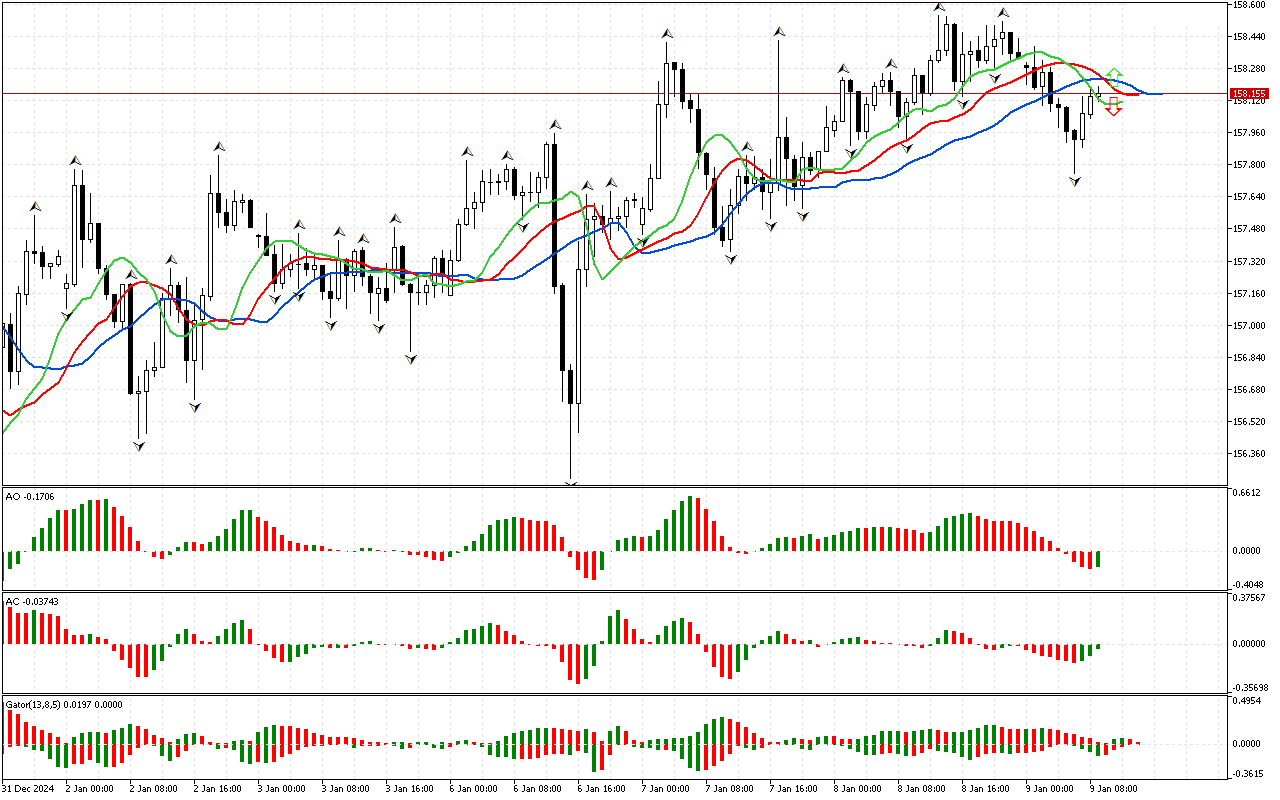The image size is (1280, 800).
Task: Click the 8 Jan 00:00 time label
Action: 856,788
